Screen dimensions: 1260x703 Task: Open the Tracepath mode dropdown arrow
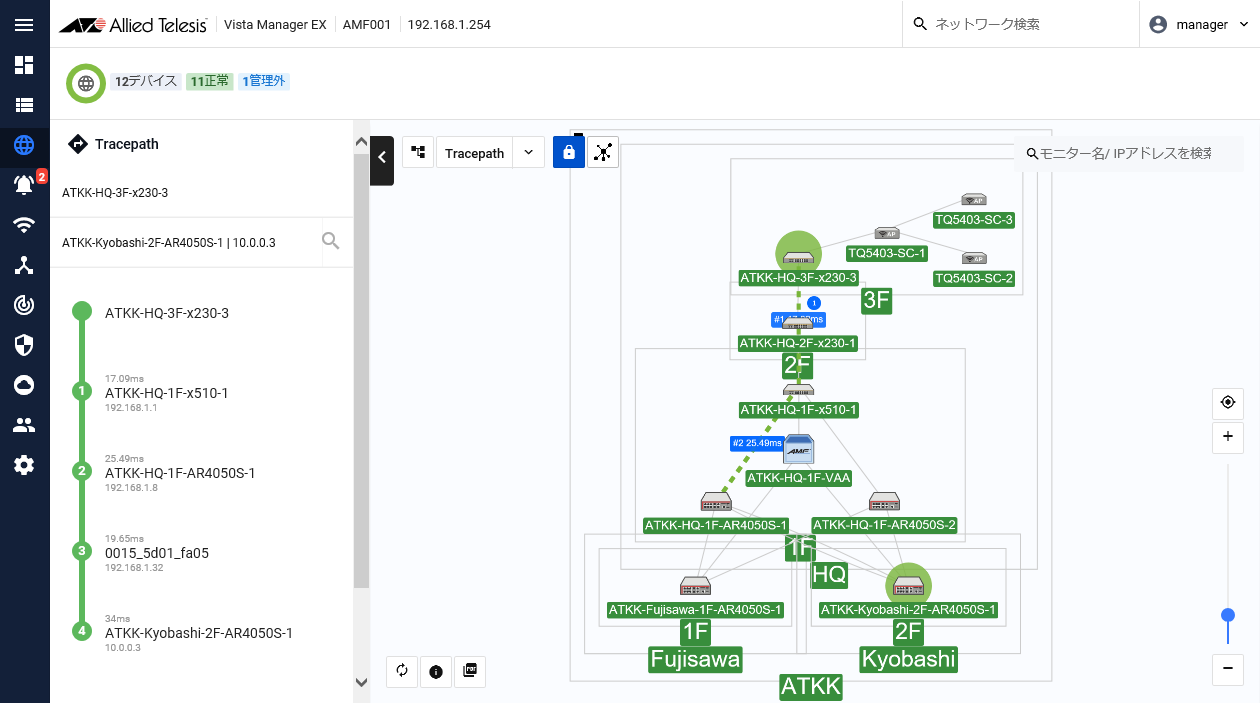click(528, 152)
